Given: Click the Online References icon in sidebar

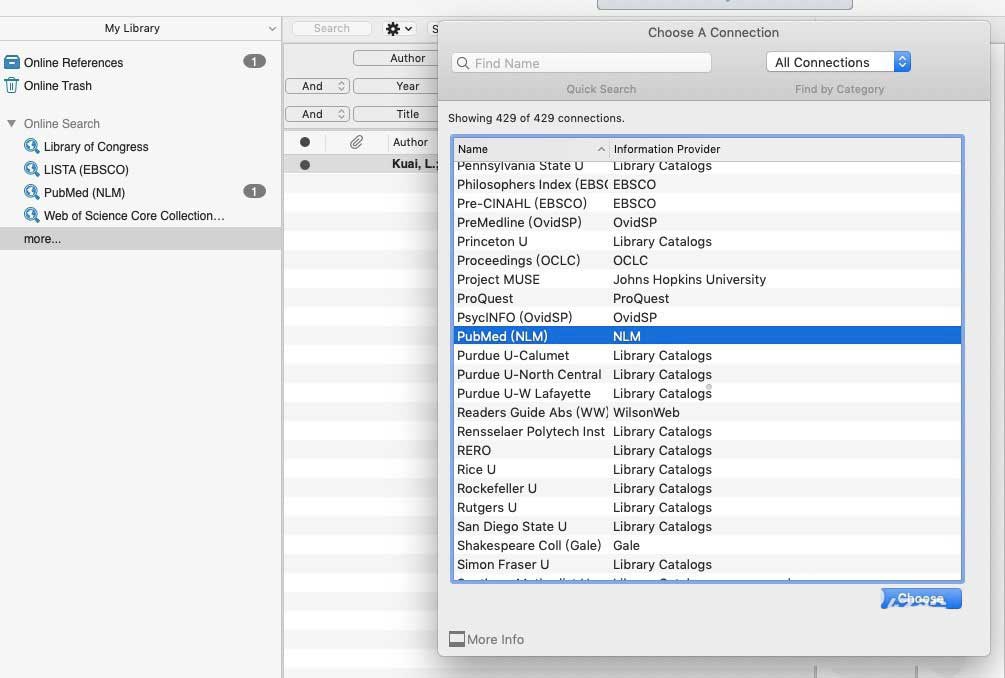Looking at the screenshot, I should coord(12,62).
